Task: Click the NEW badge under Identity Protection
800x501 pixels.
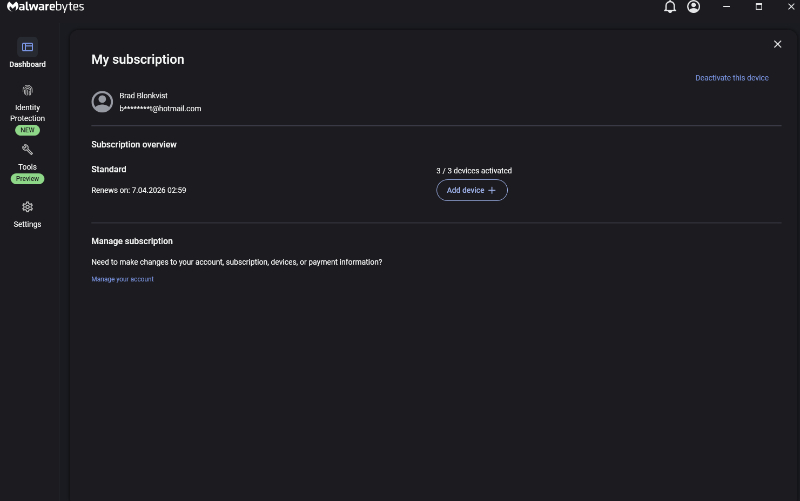Action: tap(28, 130)
